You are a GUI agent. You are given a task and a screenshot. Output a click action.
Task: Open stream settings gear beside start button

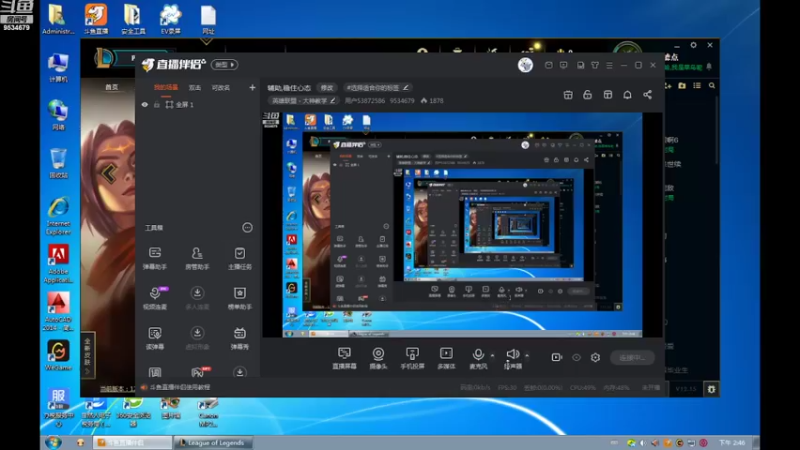[595, 357]
